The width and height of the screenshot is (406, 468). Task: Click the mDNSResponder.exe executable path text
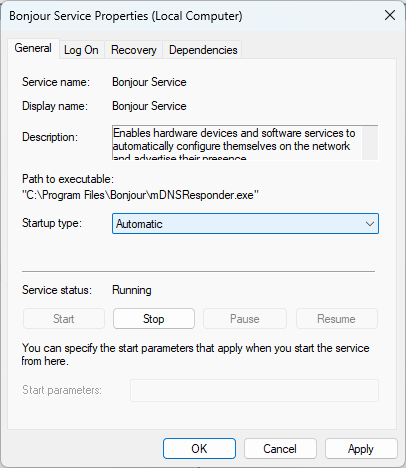coord(140,195)
